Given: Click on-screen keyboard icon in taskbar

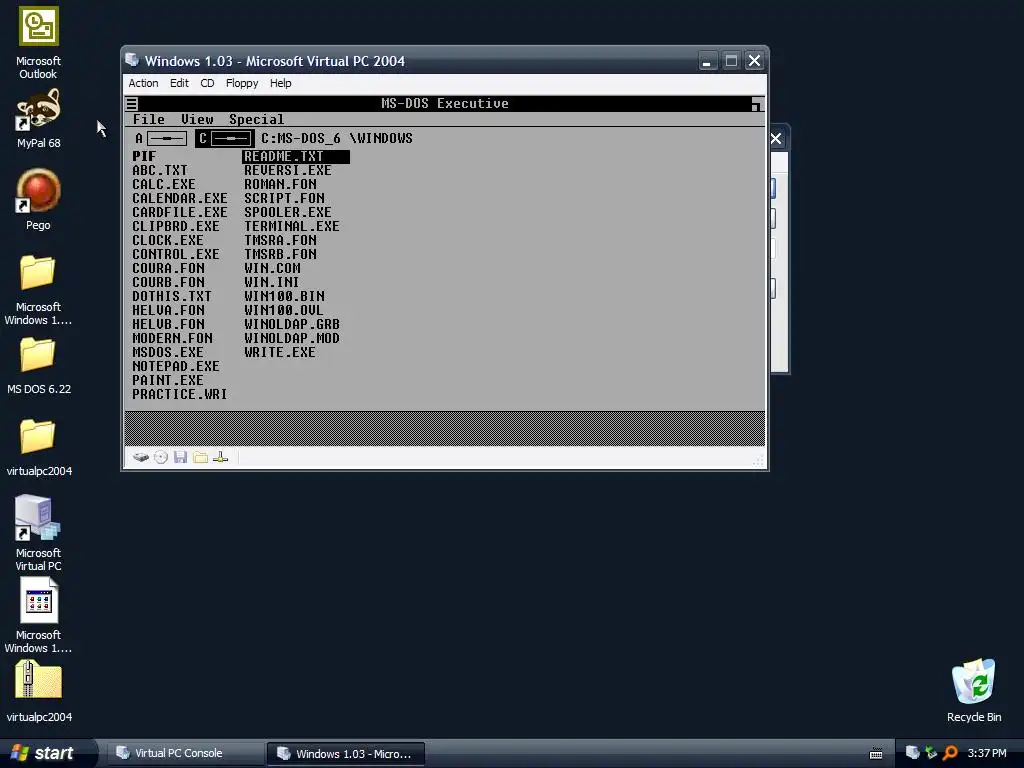Looking at the screenshot, I should (876, 754).
